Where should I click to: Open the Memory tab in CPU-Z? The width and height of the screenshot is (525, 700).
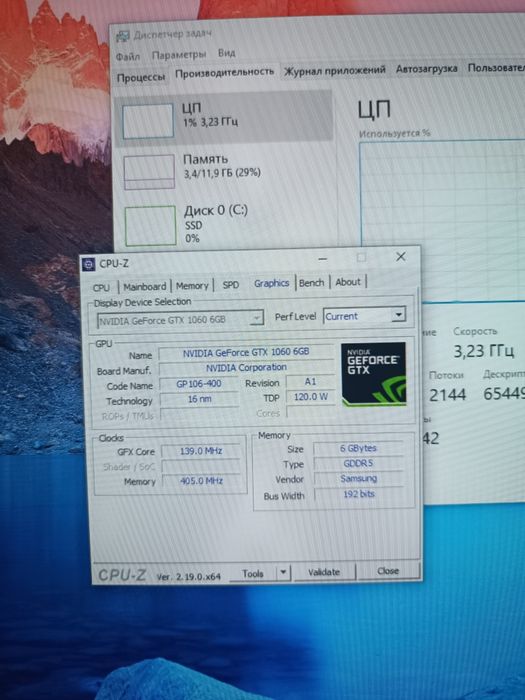[192, 286]
